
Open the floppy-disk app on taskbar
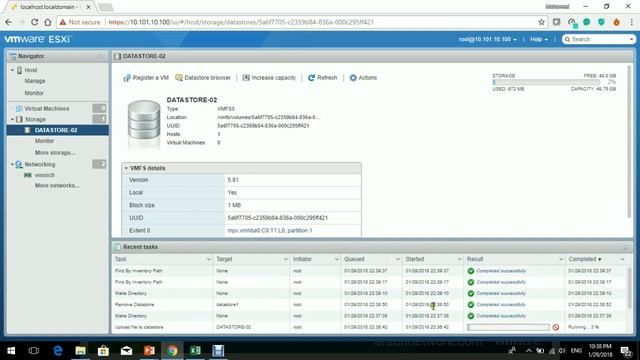click(218, 351)
